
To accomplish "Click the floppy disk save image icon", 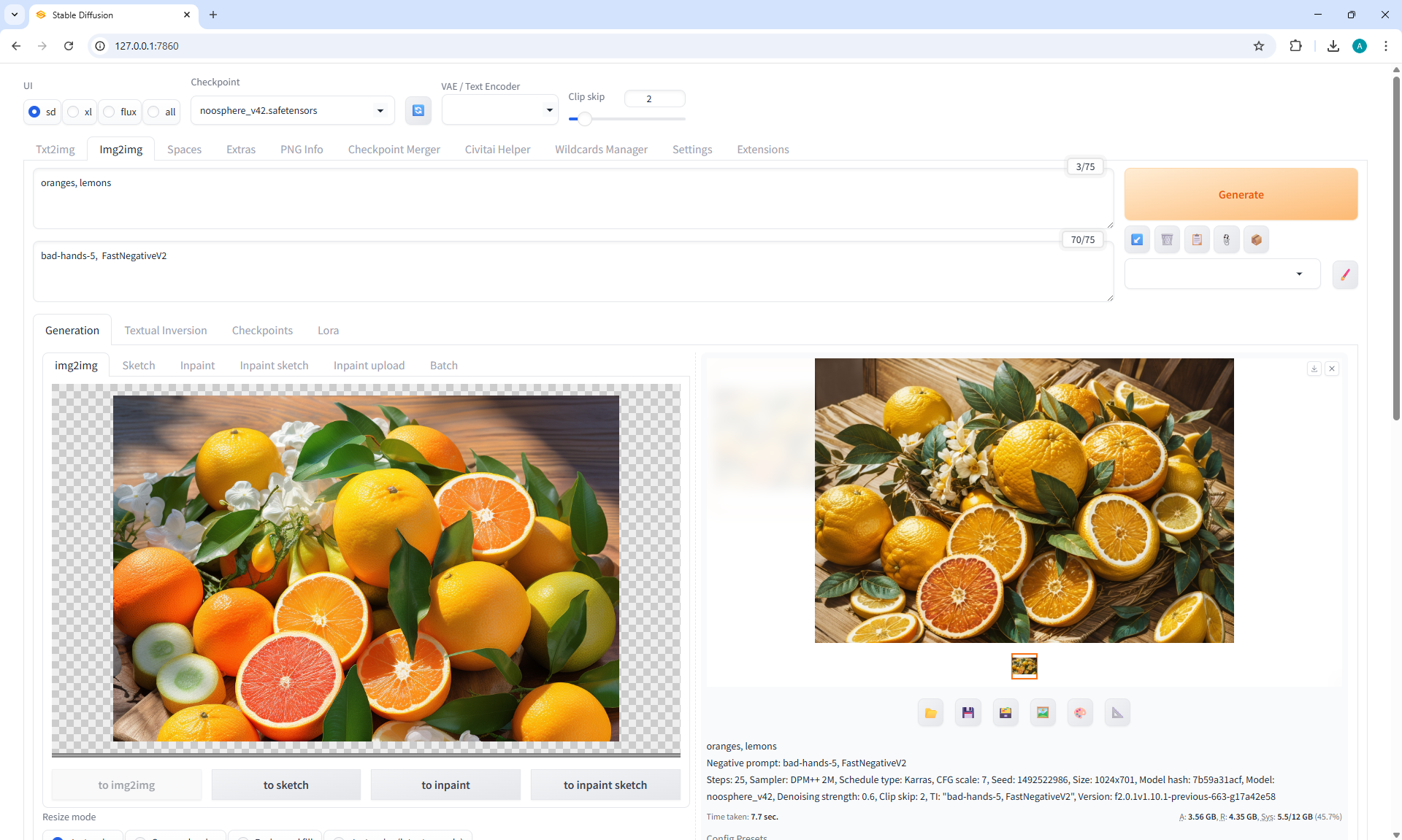I will (x=968, y=713).
